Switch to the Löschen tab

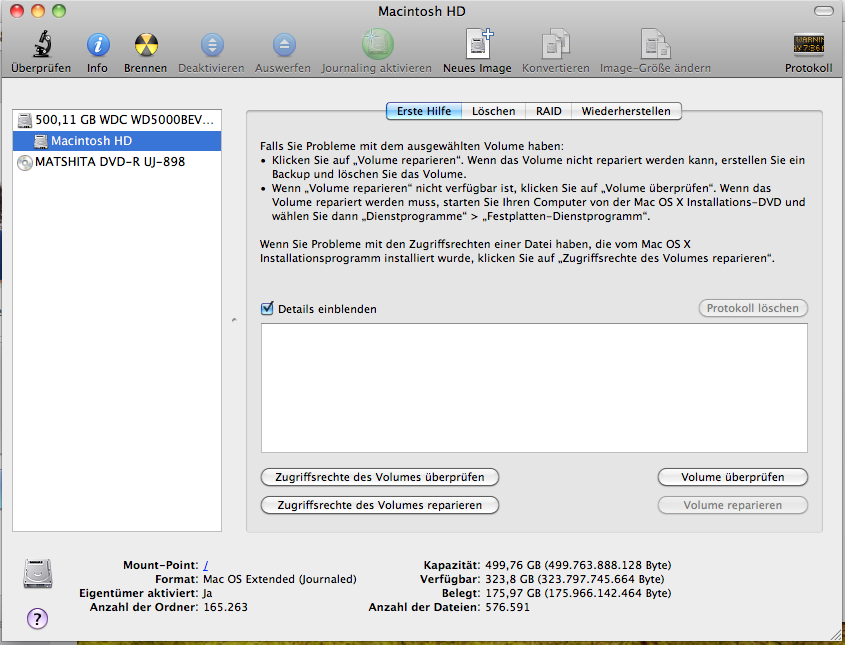pos(493,111)
